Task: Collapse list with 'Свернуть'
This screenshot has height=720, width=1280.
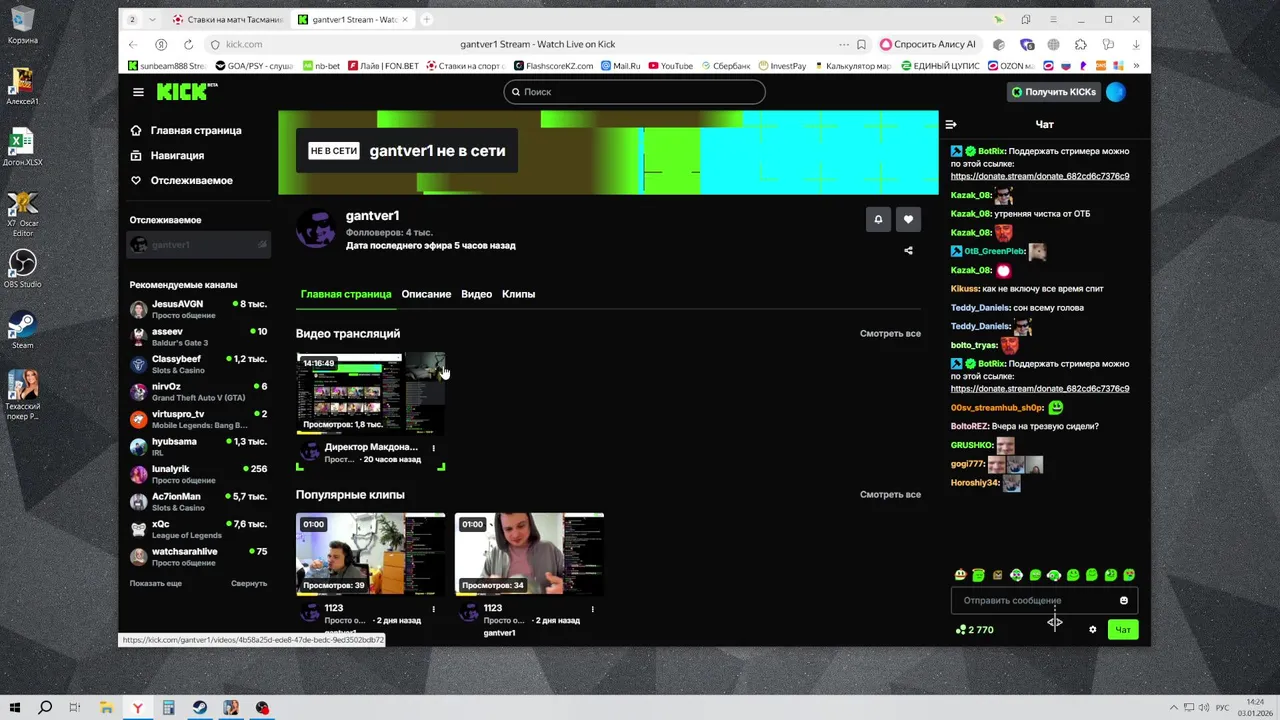Action: coord(249,583)
